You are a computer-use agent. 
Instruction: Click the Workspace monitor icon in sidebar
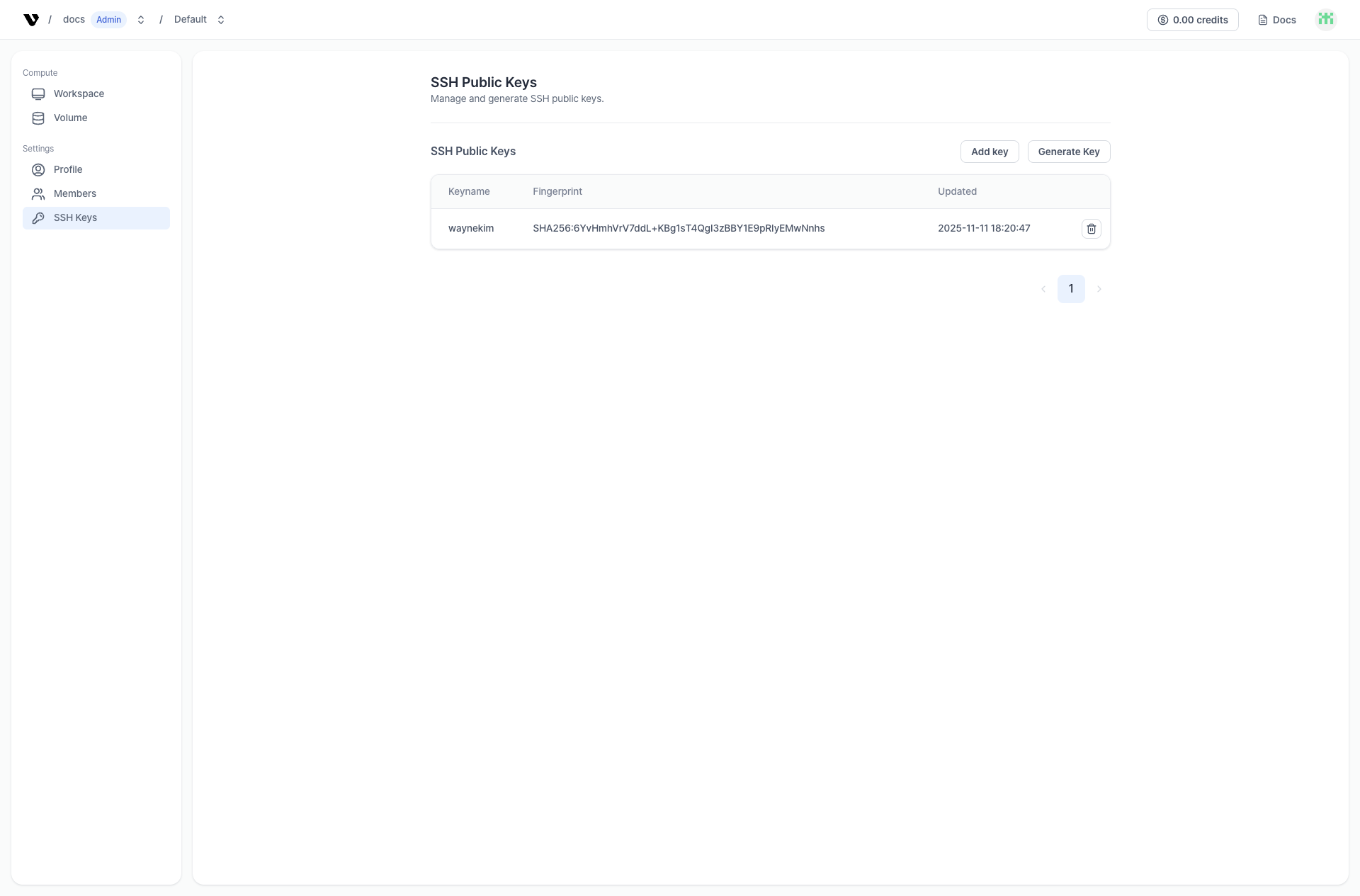click(x=38, y=94)
